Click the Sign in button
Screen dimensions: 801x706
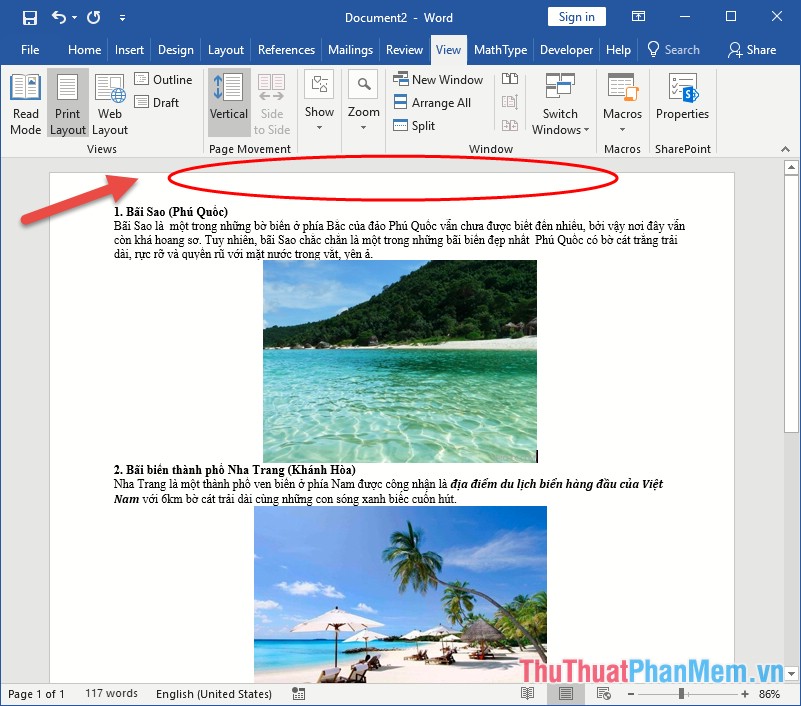(x=576, y=16)
